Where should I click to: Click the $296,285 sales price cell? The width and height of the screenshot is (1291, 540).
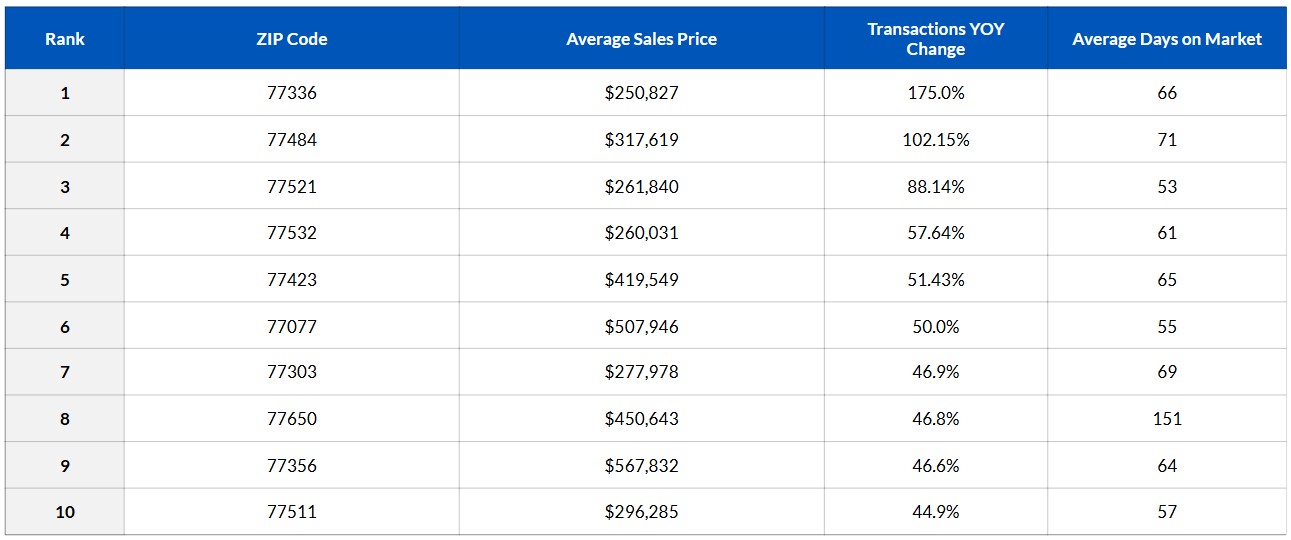[641, 512]
